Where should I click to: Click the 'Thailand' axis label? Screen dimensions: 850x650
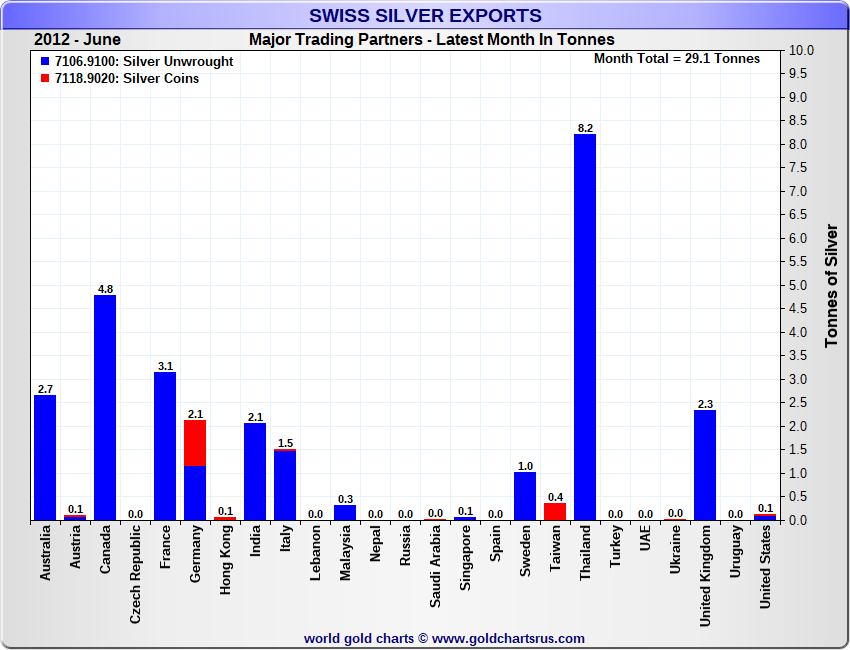(x=585, y=552)
